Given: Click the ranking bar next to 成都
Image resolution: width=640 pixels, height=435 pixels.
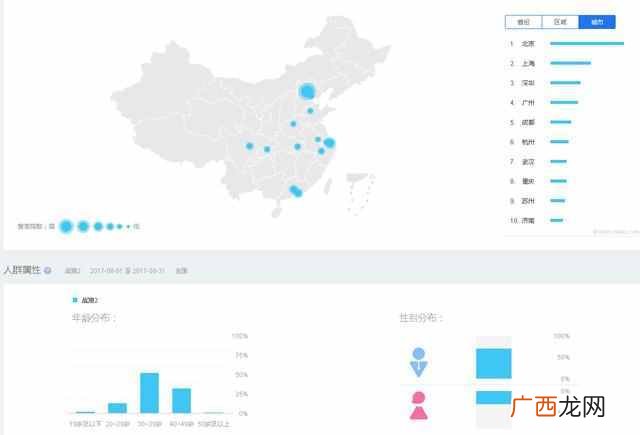Looking at the screenshot, I should (x=561, y=122).
